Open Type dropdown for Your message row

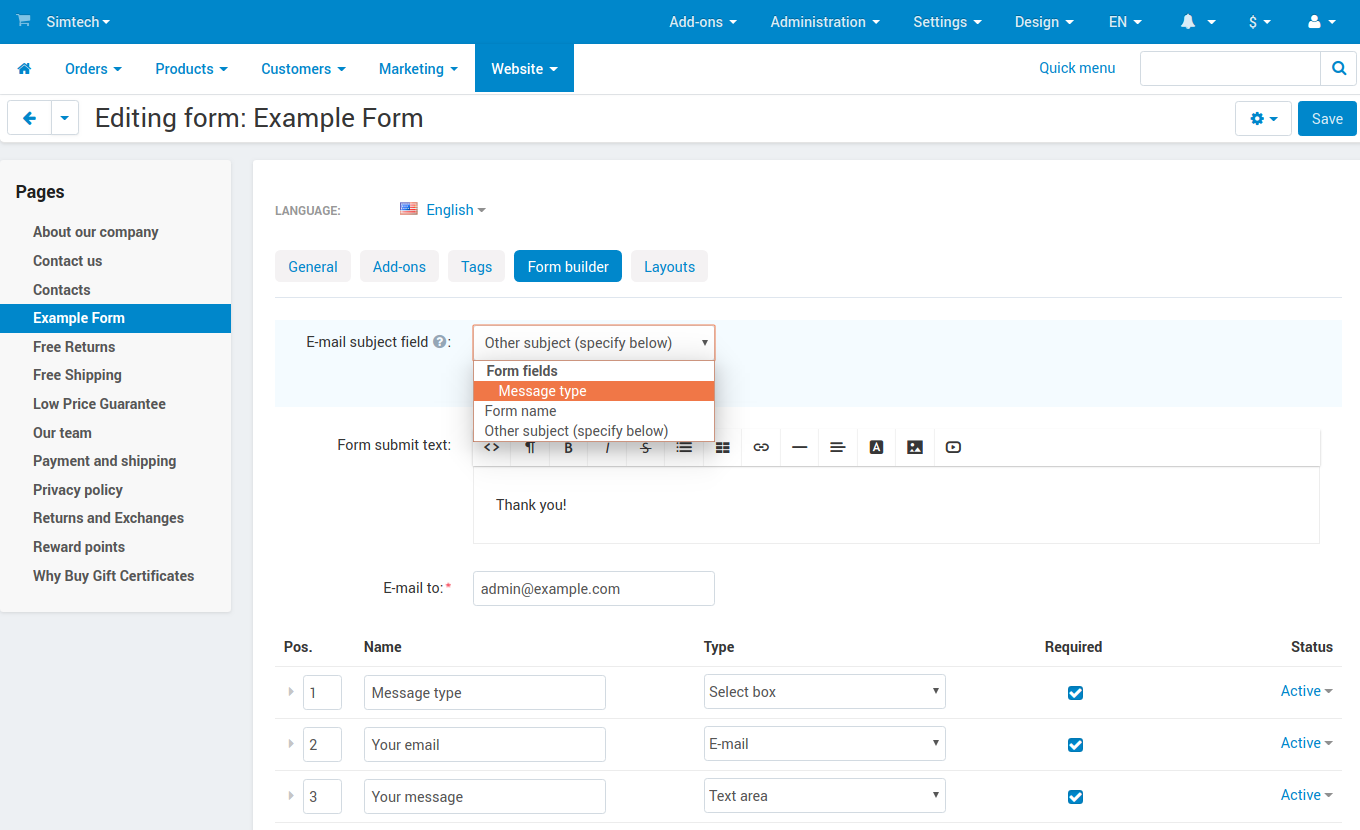[x=825, y=796]
